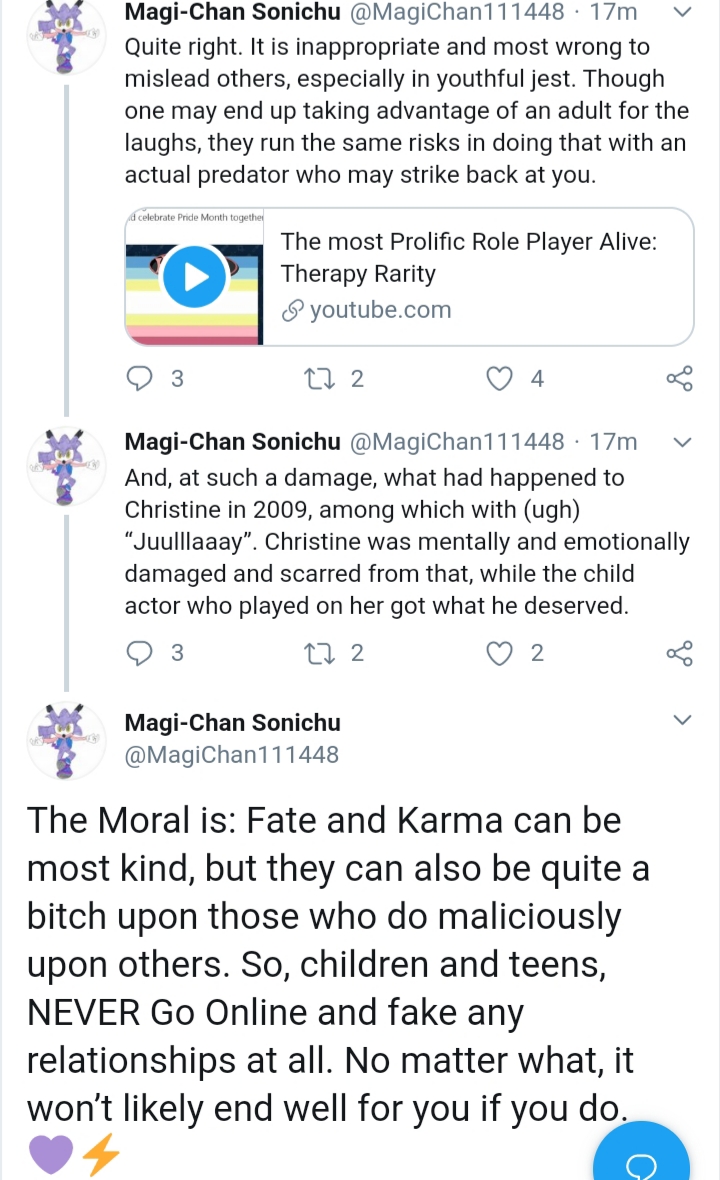Share the first tweet via share icon
Viewport: 720px width, 1180px height.
(x=679, y=378)
